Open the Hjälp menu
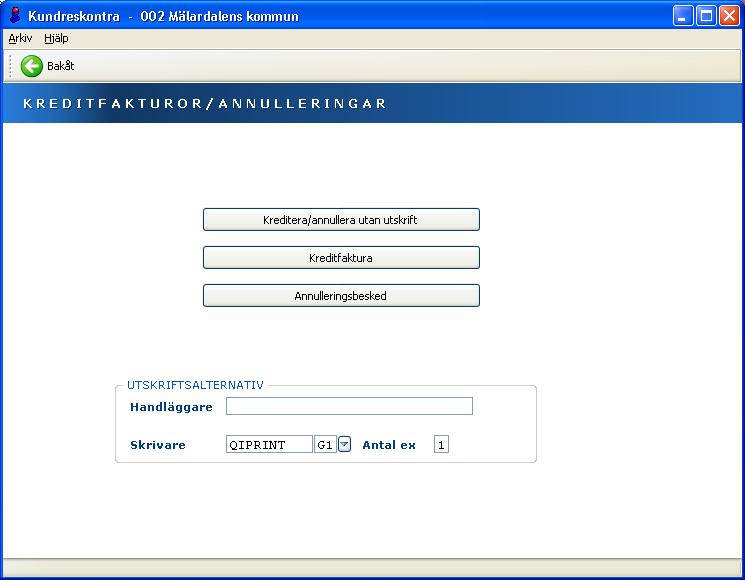Screen dimensions: 745x580 tap(56, 38)
